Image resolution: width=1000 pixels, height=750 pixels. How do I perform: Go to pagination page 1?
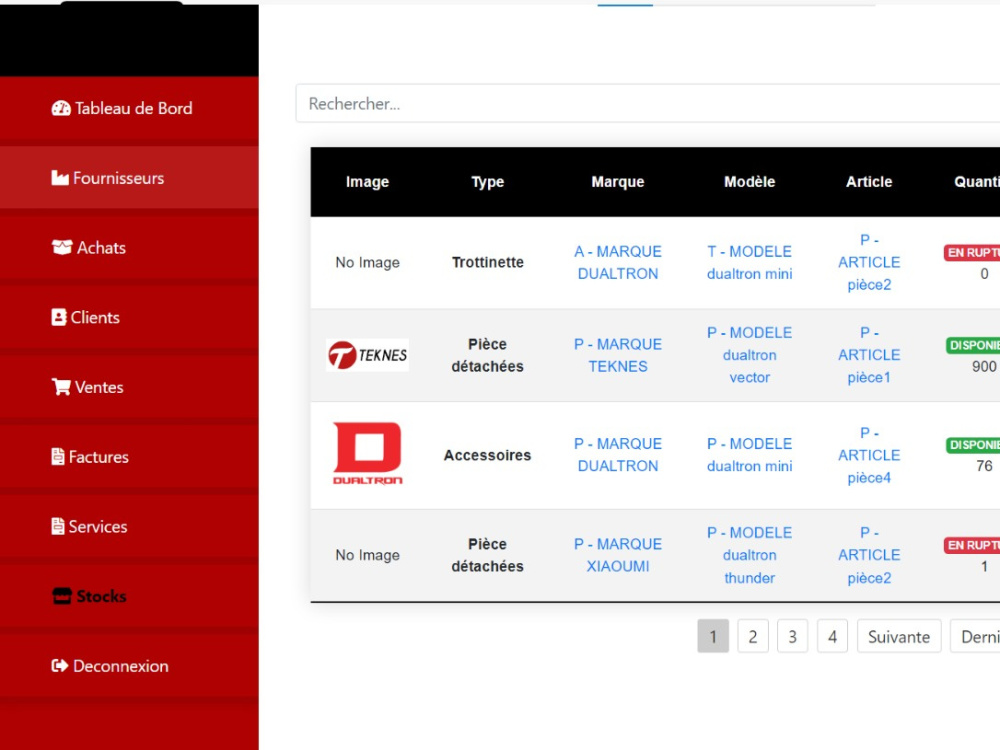tap(713, 636)
